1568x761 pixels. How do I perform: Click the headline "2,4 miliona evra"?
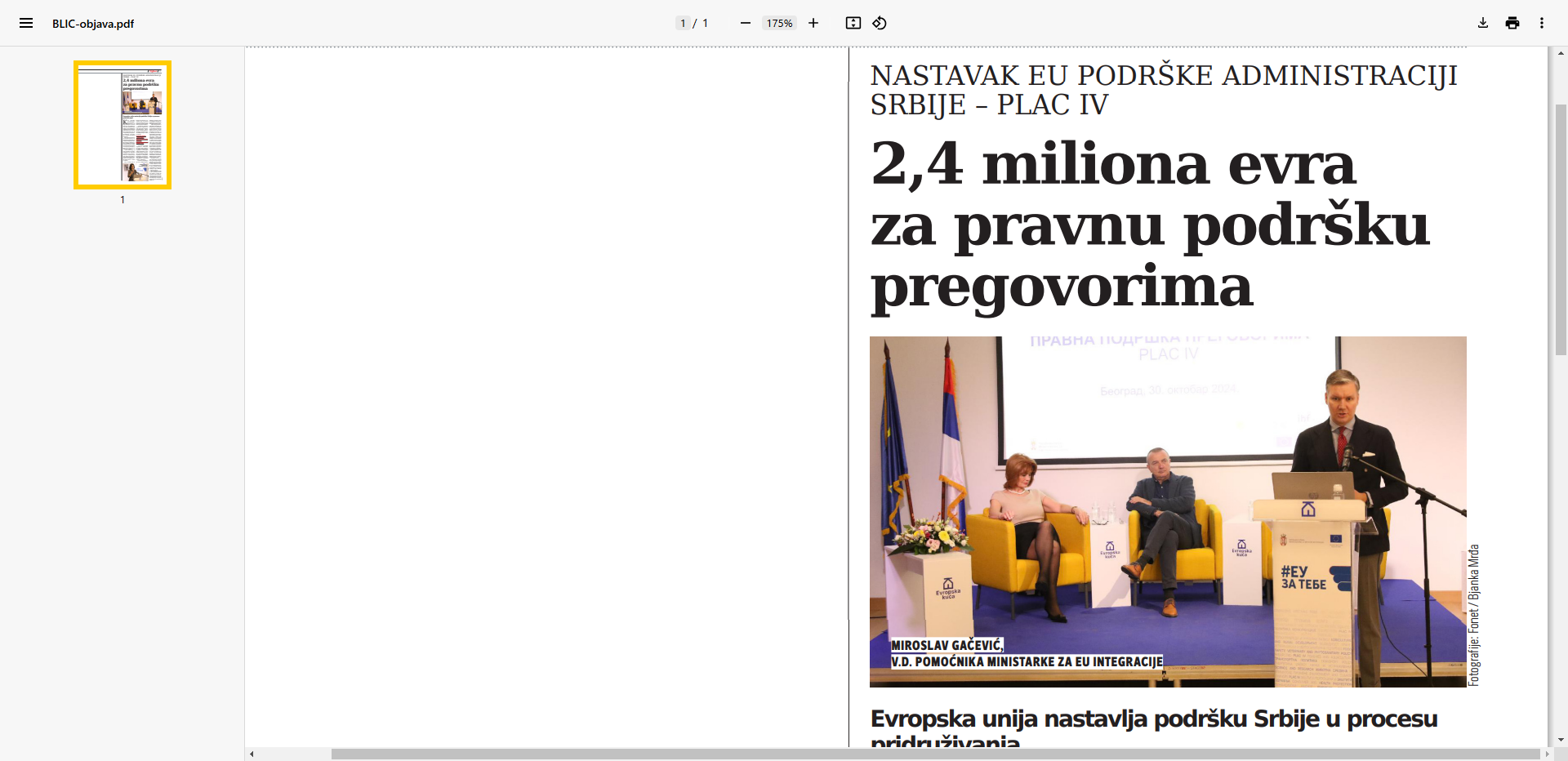1112,164
